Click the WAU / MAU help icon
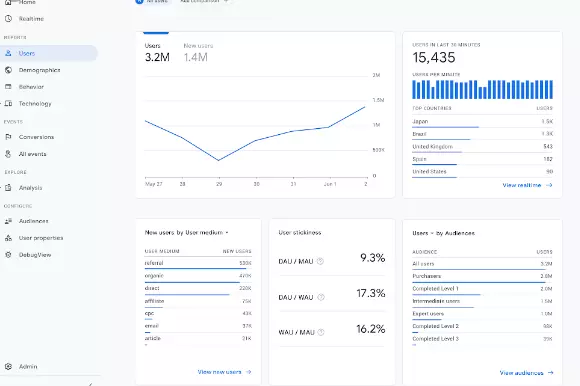 pos(321,332)
